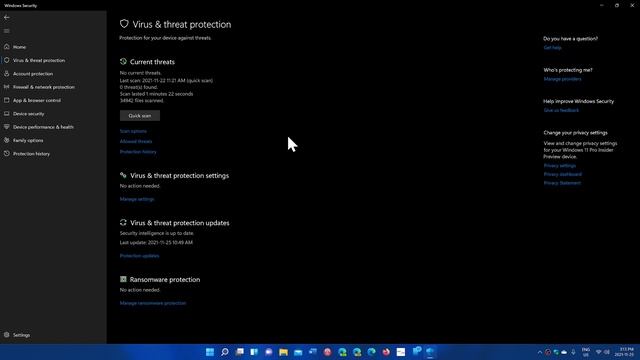Open taskbar clock and date
640x360 pixels.
(625, 352)
